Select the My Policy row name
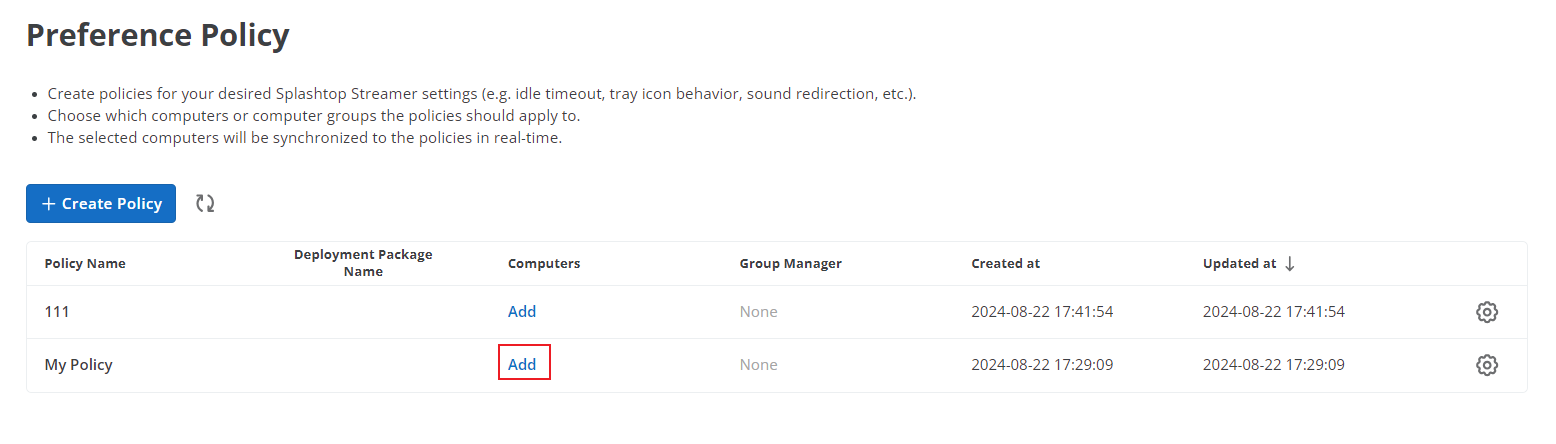 coord(78,365)
